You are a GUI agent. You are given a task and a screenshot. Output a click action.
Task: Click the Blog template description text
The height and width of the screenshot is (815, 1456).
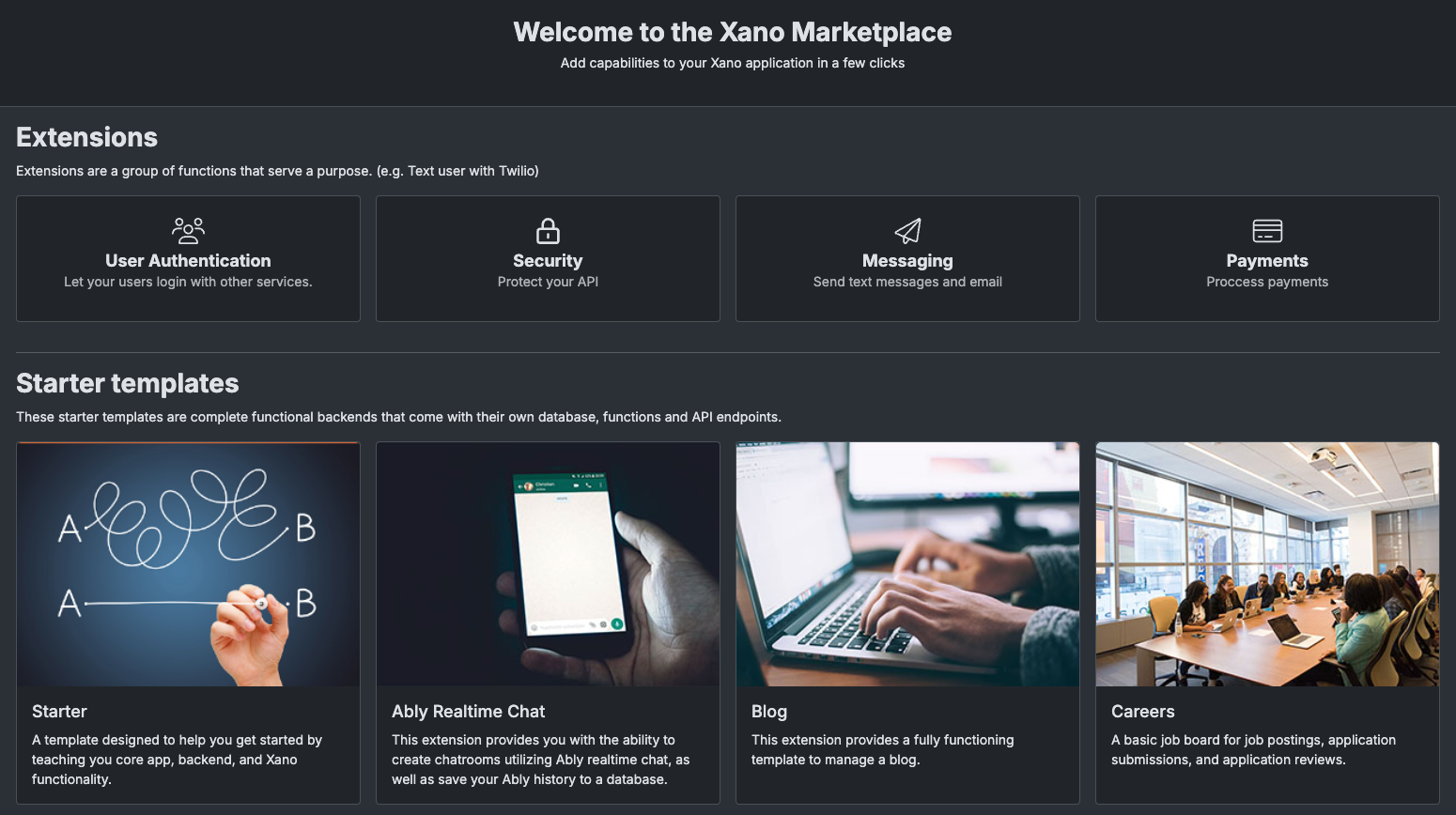tap(883, 749)
